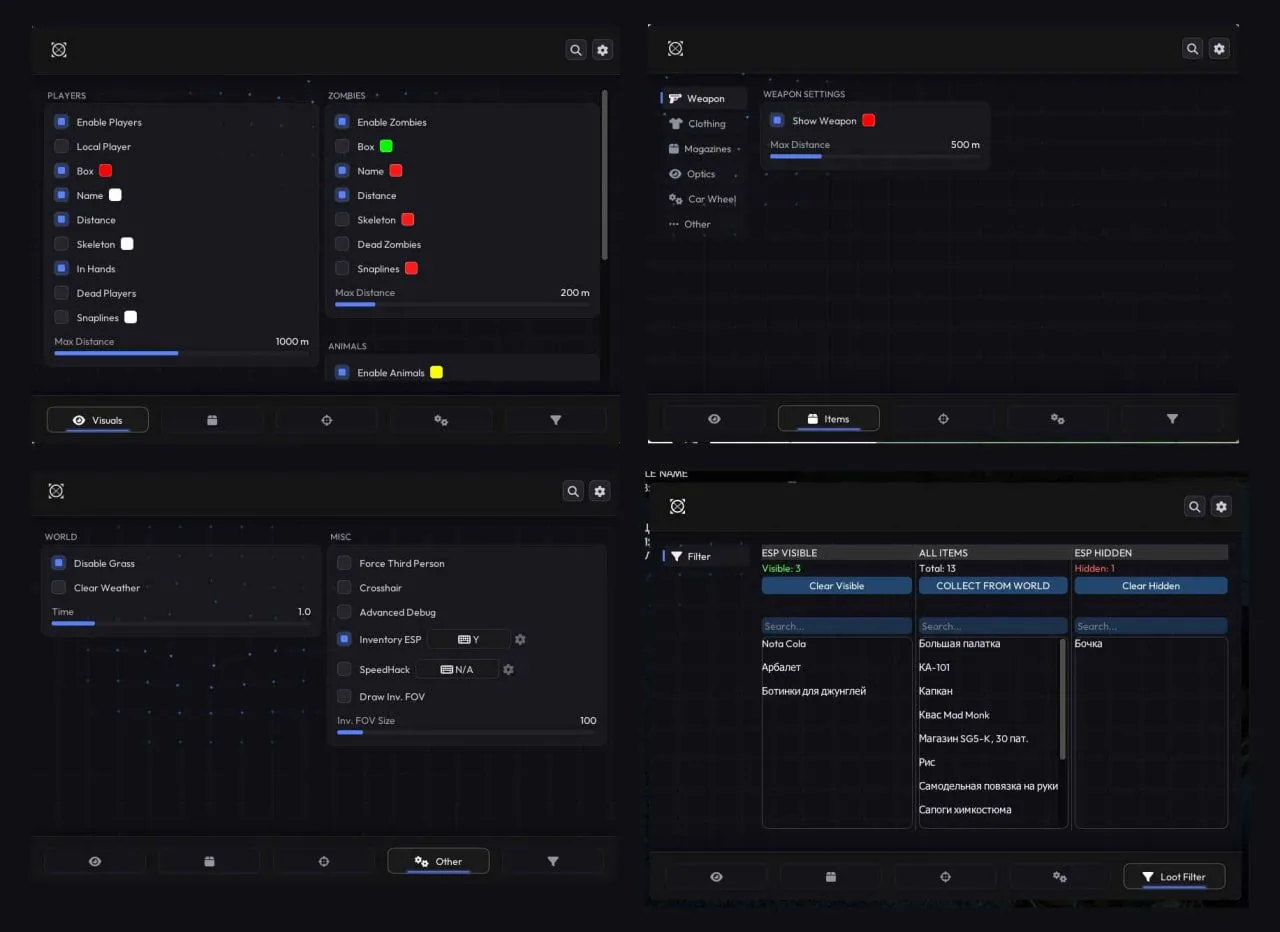Image resolution: width=1280 pixels, height=932 pixels.
Task: Toggle Enable Animals checkbox
Action: coord(342,372)
